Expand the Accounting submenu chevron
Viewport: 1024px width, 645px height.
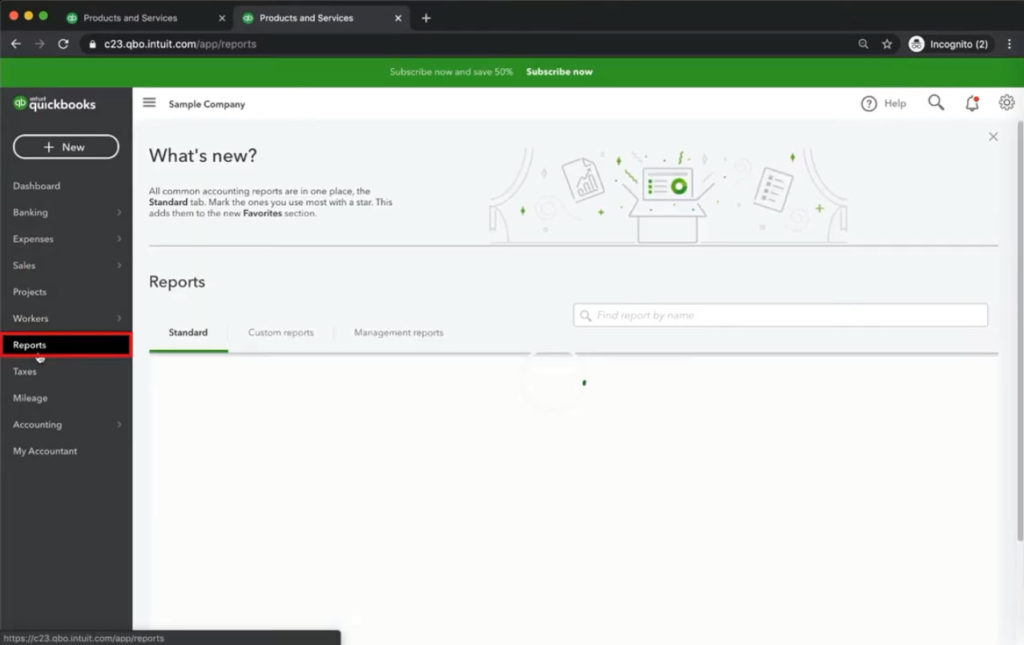tap(119, 425)
